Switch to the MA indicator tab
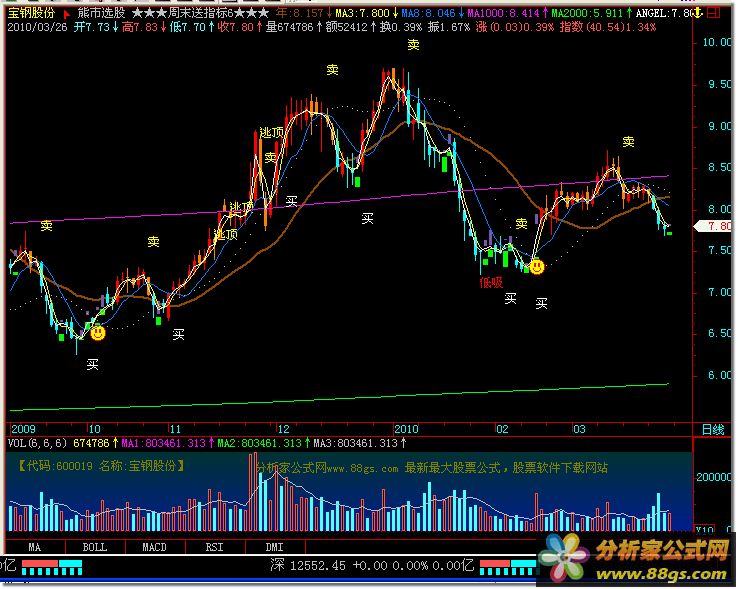The height and width of the screenshot is (589, 738). click(x=35, y=547)
